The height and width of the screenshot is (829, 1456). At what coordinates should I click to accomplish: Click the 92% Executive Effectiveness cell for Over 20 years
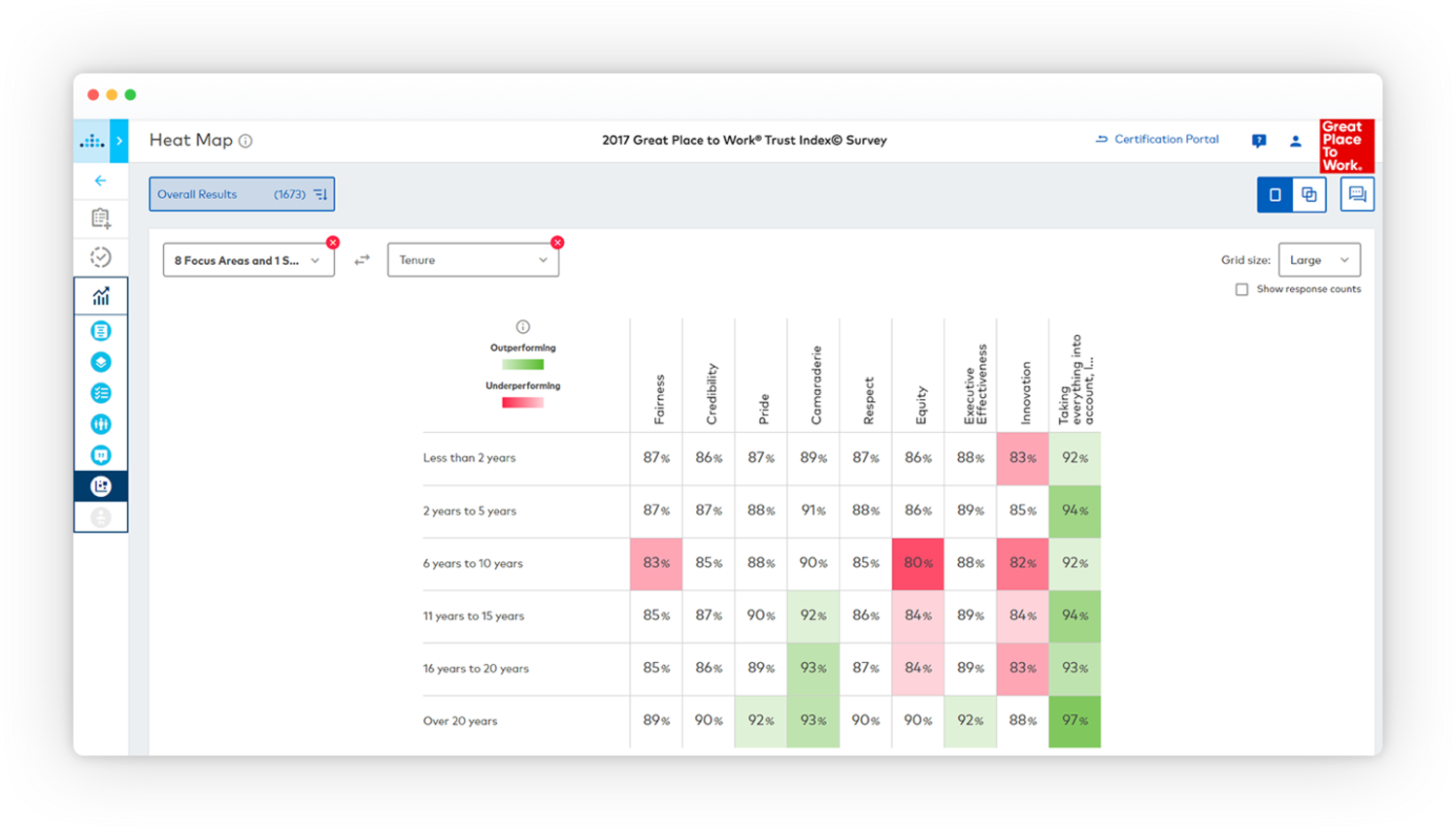[x=971, y=721]
